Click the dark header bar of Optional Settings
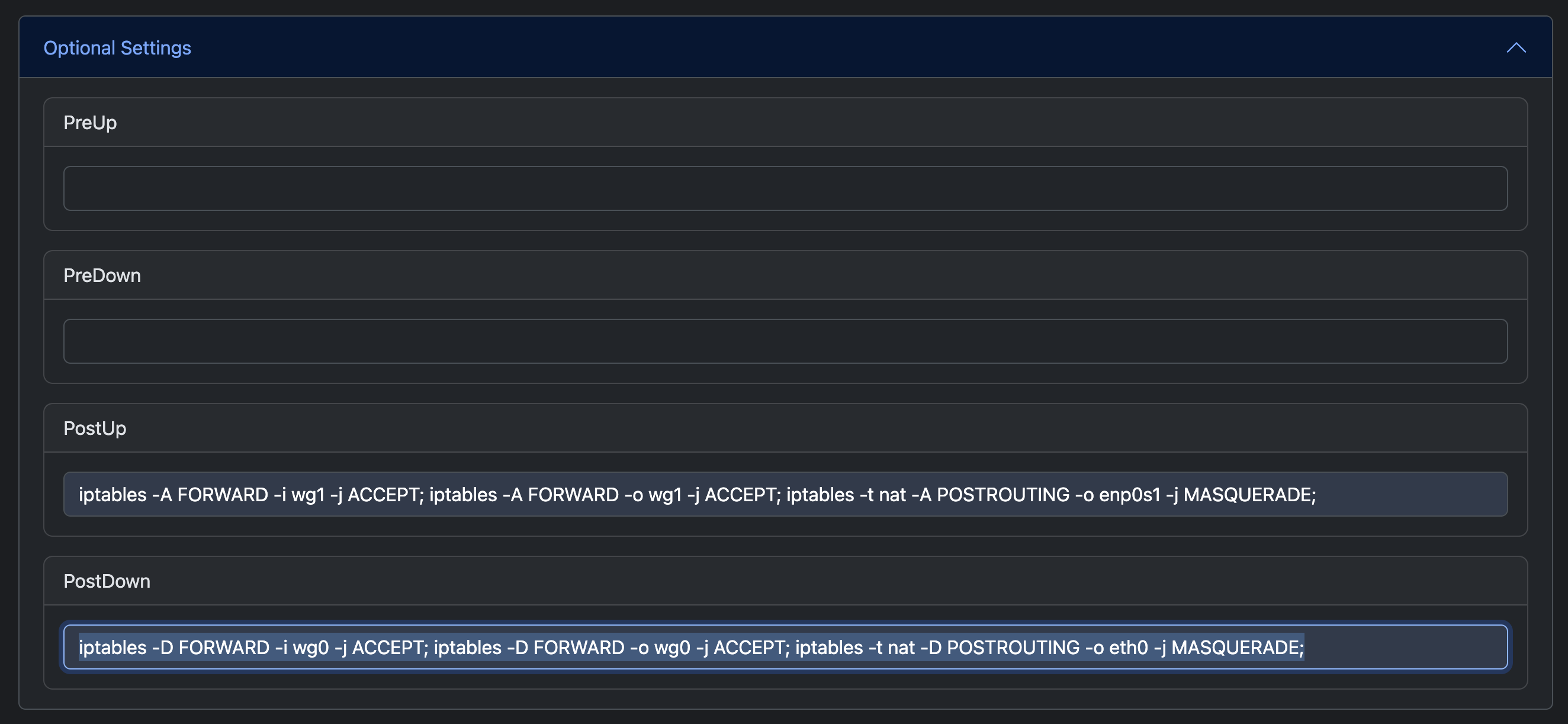Viewport: 1568px width, 724px height. (784, 47)
